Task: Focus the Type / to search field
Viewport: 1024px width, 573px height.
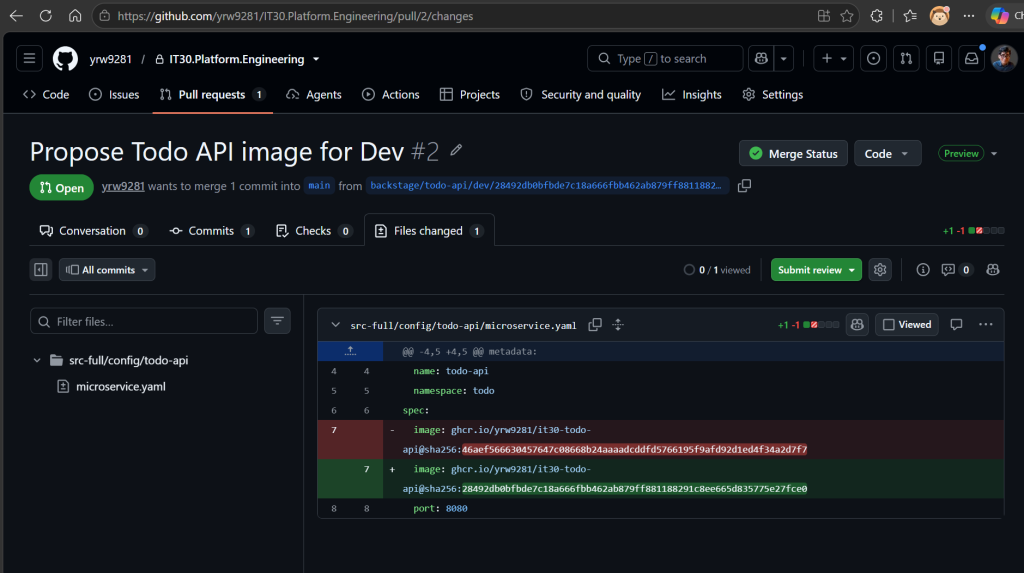Action: click(665, 59)
